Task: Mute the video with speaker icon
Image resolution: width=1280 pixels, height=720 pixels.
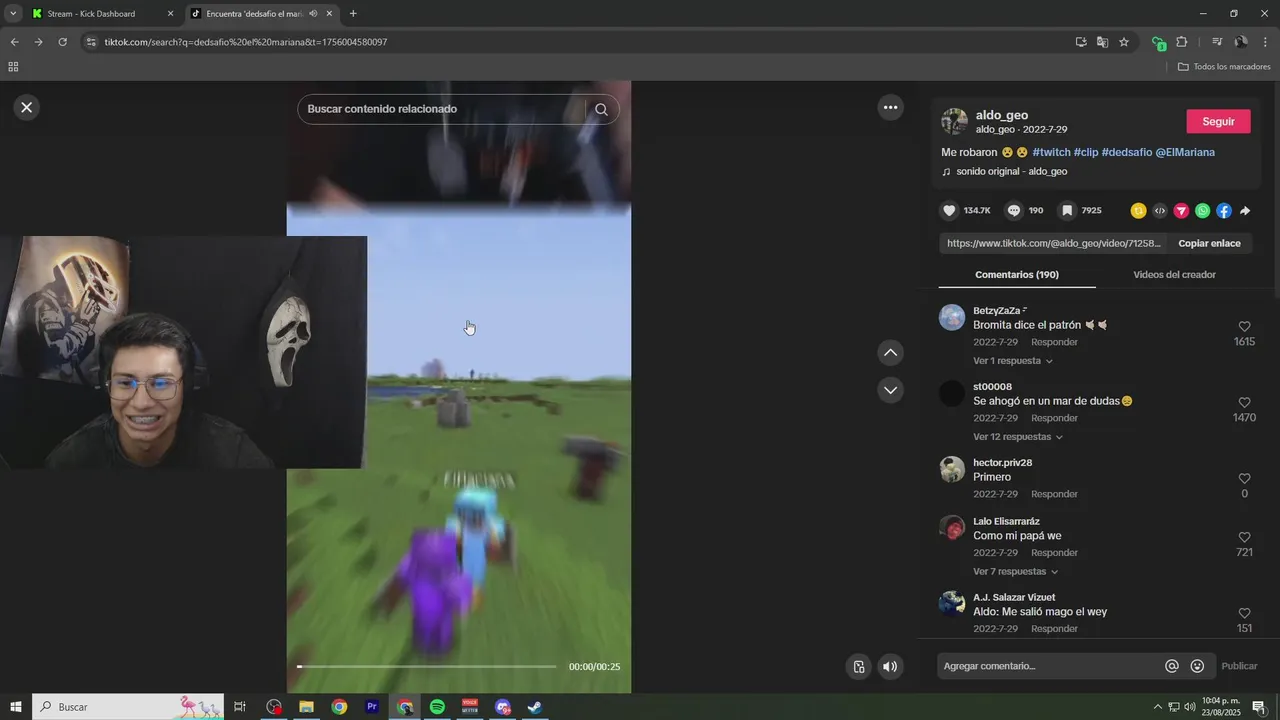Action: pyautogui.click(x=890, y=667)
